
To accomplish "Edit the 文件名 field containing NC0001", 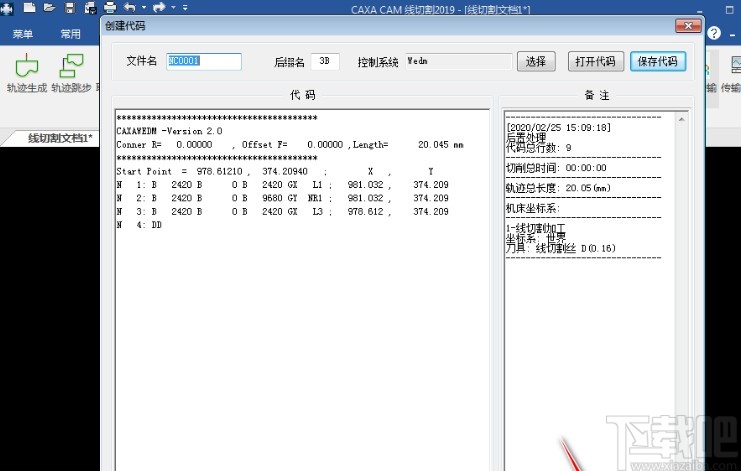I will [x=204, y=61].
